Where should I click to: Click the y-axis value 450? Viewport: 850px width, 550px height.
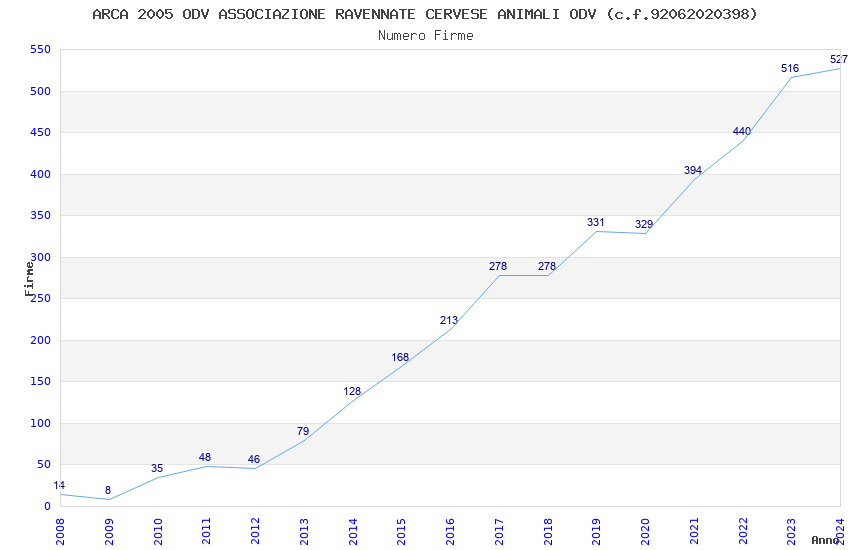(41, 132)
